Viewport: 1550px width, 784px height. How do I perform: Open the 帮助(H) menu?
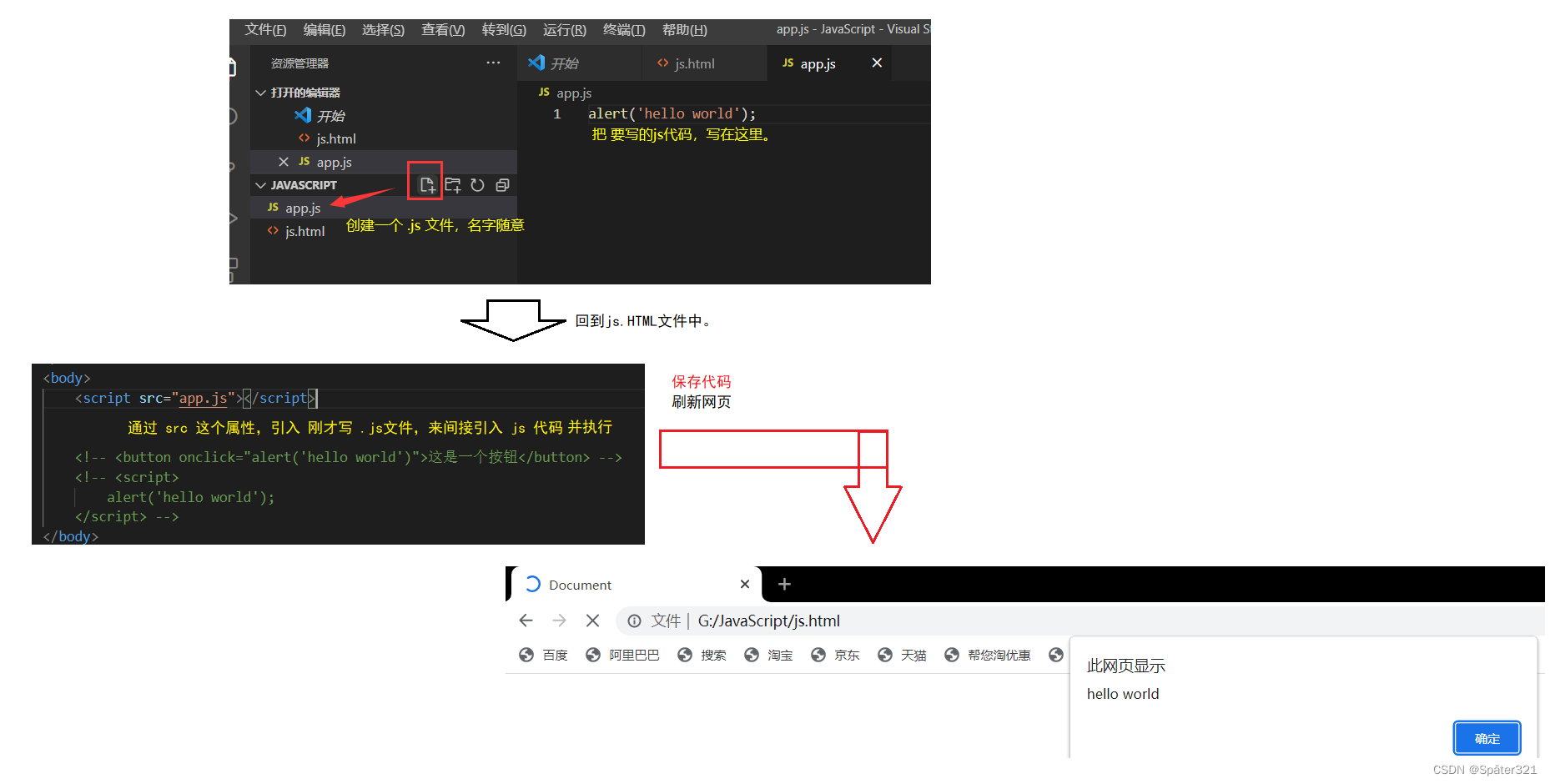point(685,30)
